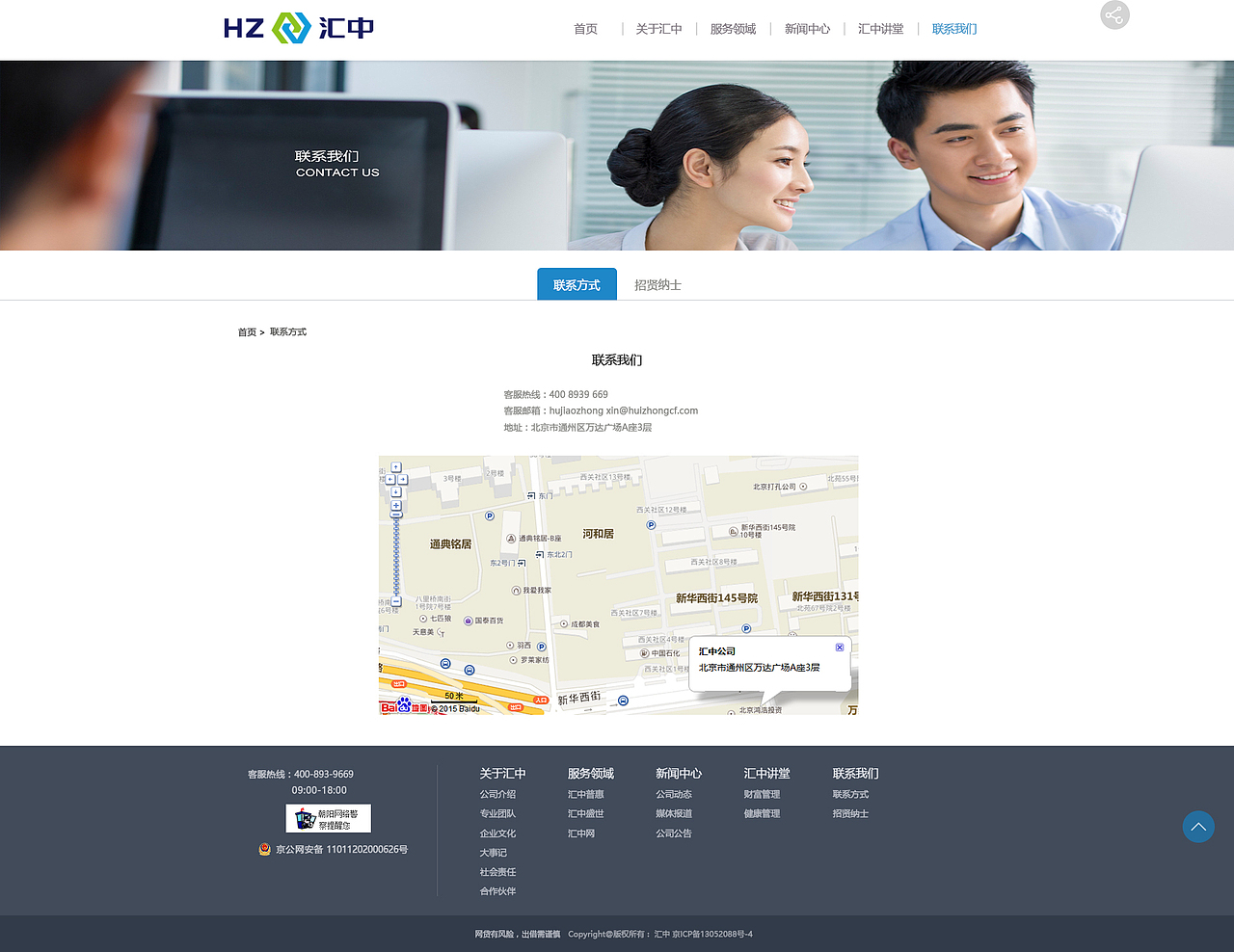Viewport: 1234px width, 952px height.
Task: Open footer link 公司动态
Action: pyautogui.click(x=674, y=795)
